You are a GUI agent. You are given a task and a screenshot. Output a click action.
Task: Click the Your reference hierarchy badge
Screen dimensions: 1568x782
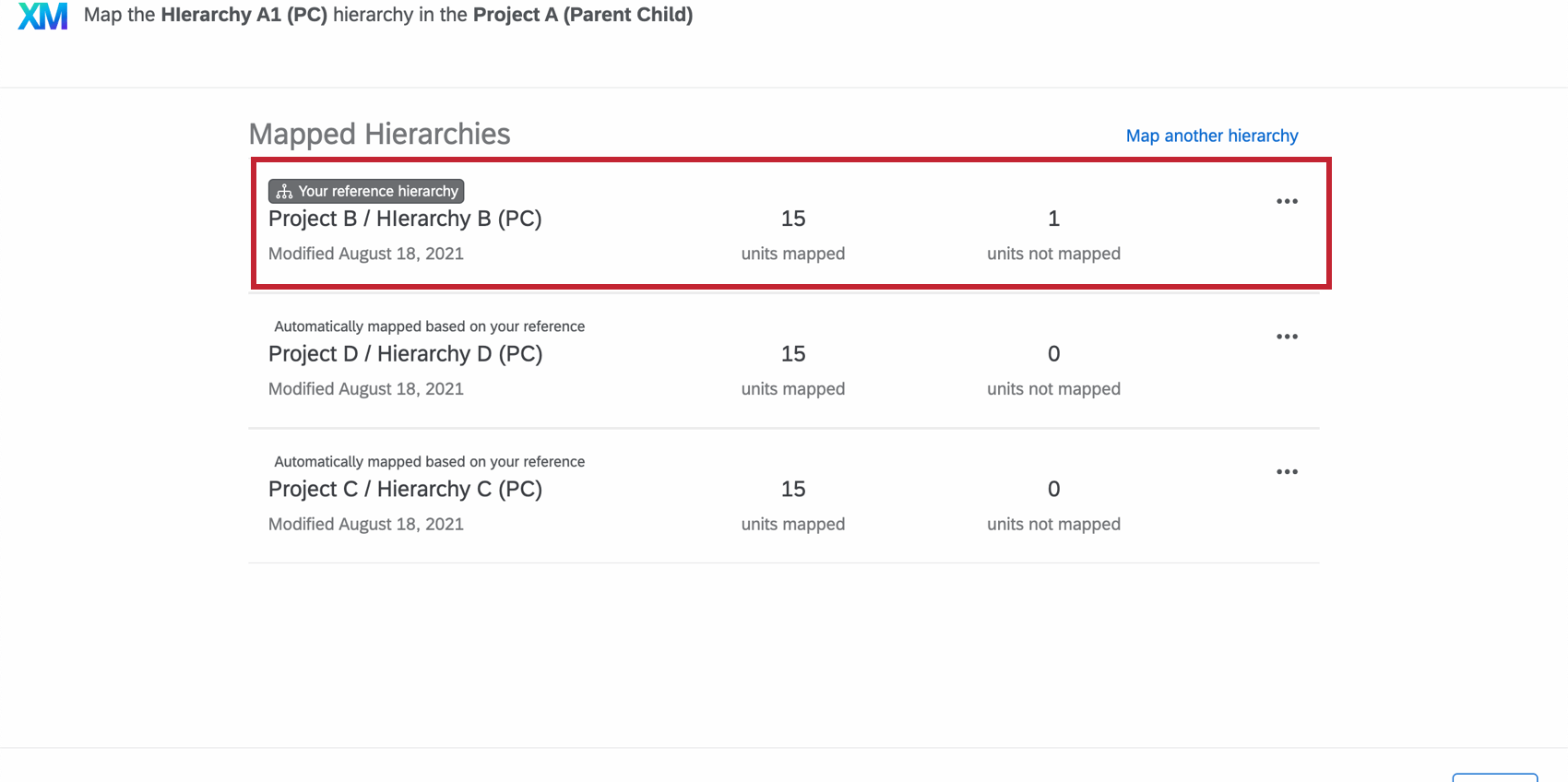tap(367, 191)
